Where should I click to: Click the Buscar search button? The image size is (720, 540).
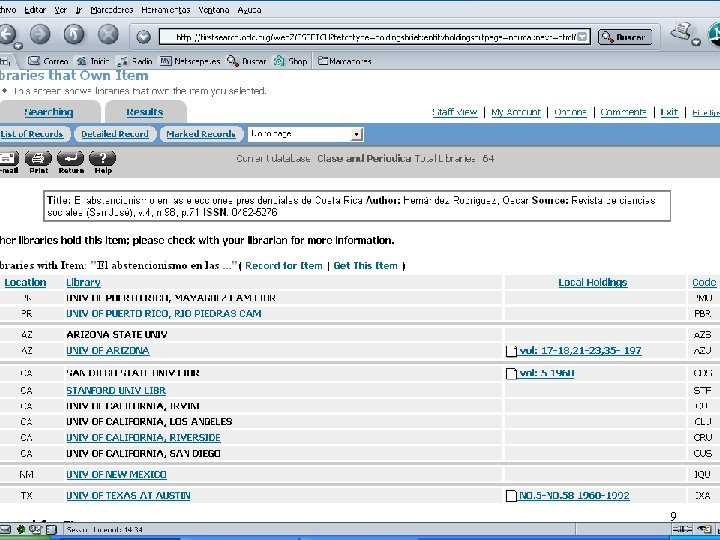pyautogui.click(x=625, y=37)
